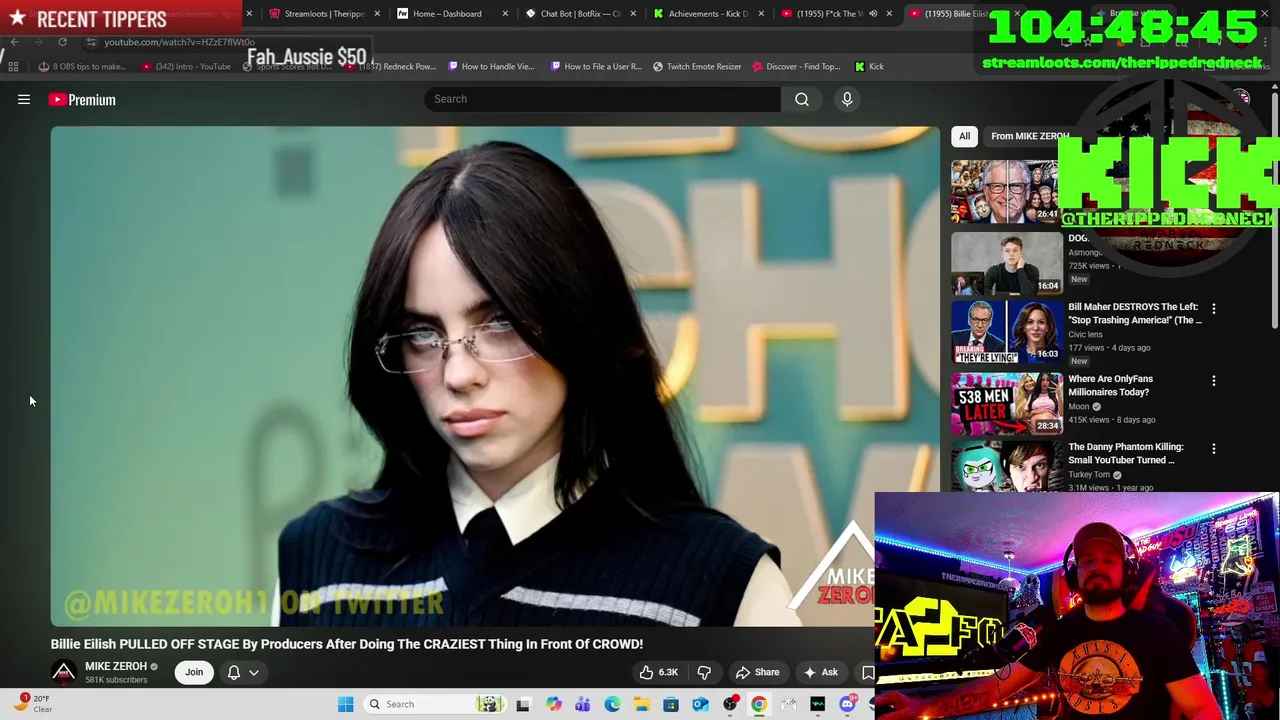Image resolution: width=1280 pixels, height=720 pixels.
Task: Open Discord from the taskbar
Action: (848, 704)
